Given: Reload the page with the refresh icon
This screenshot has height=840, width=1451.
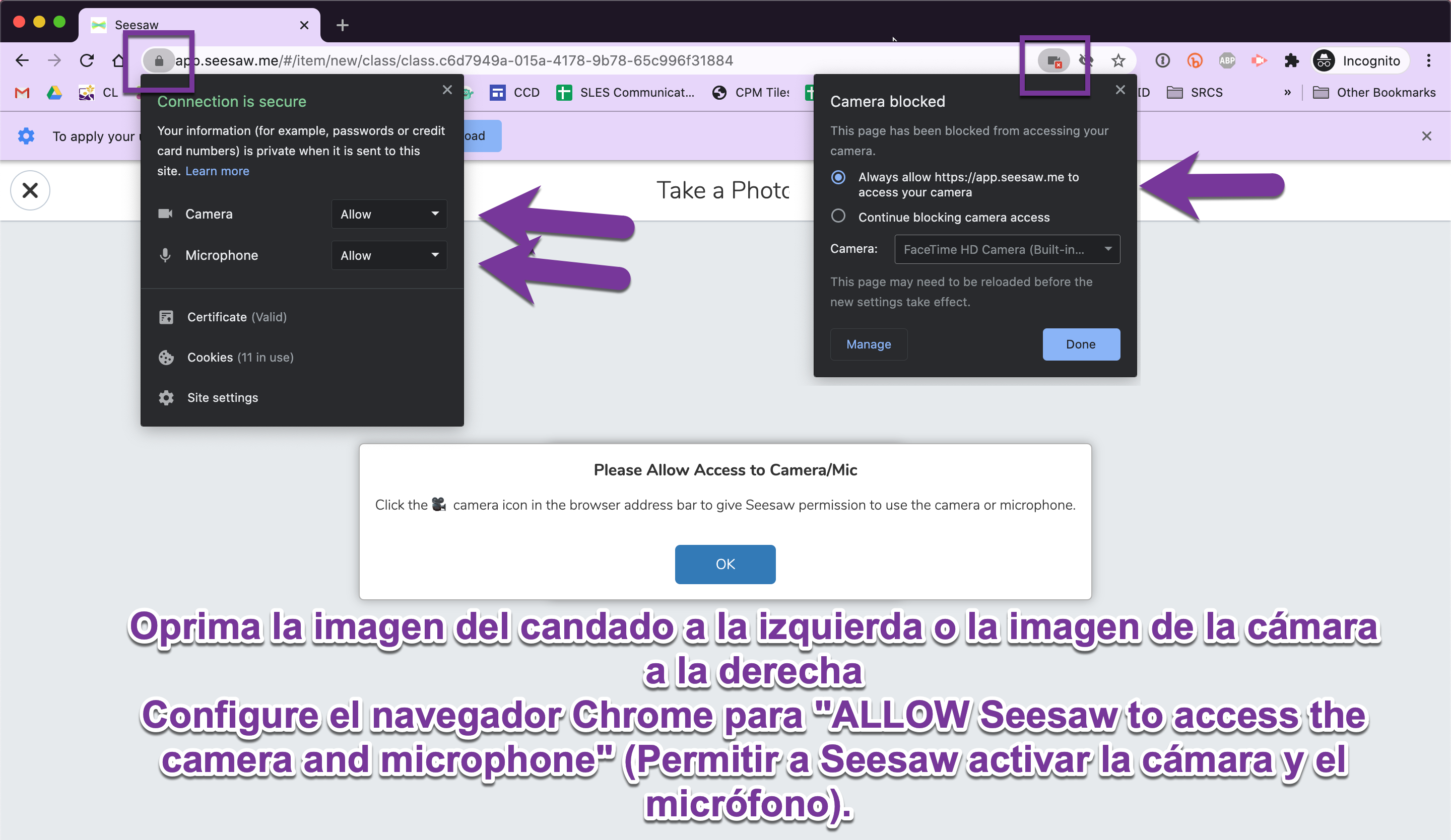Looking at the screenshot, I should [x=86, y=60].
